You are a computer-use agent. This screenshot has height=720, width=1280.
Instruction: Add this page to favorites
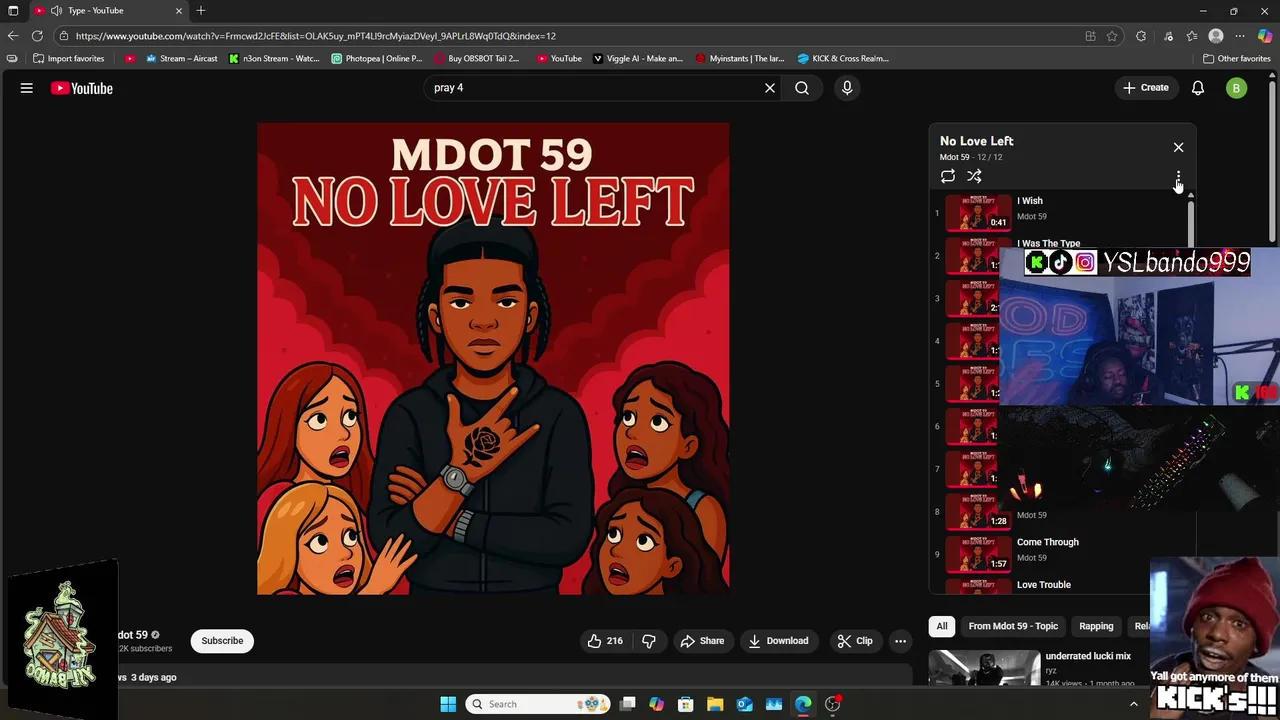pos(1112,36)
